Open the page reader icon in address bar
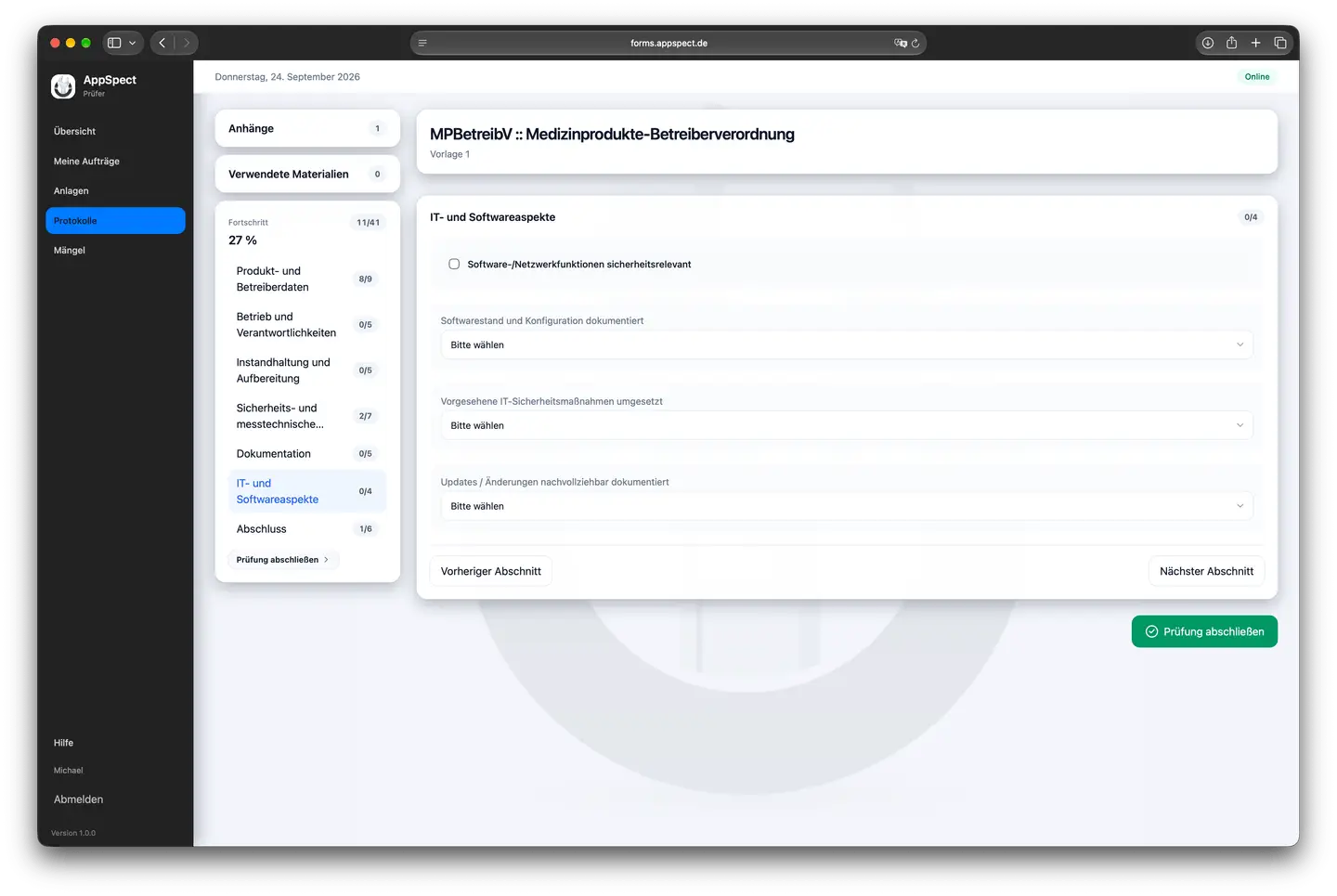This screenshot has height=896, width=1337. pyautogui.click(x=422, y=43)
